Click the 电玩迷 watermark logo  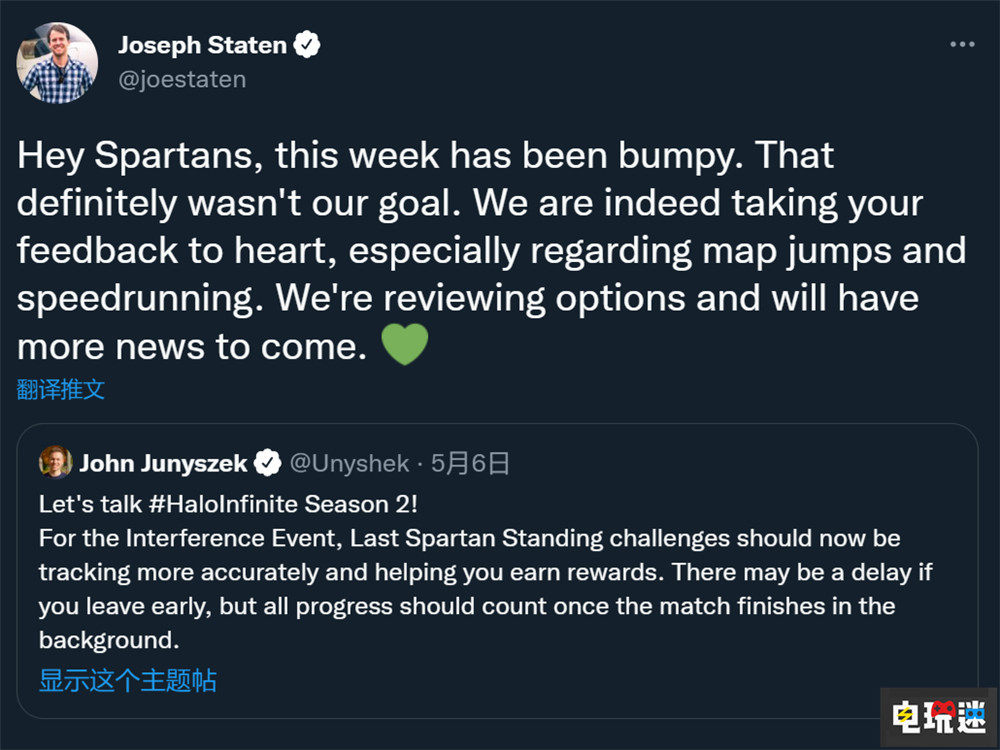coord(938,717)
